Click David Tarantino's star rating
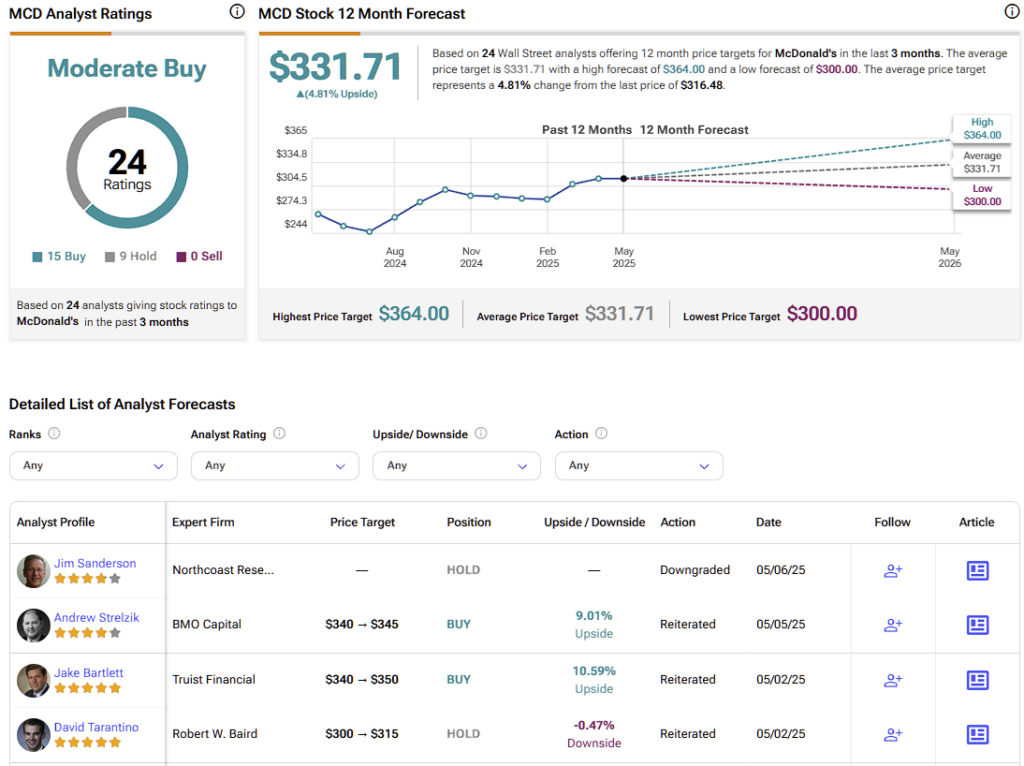This screenshot has height=766, width=1024. pos(88,742)
